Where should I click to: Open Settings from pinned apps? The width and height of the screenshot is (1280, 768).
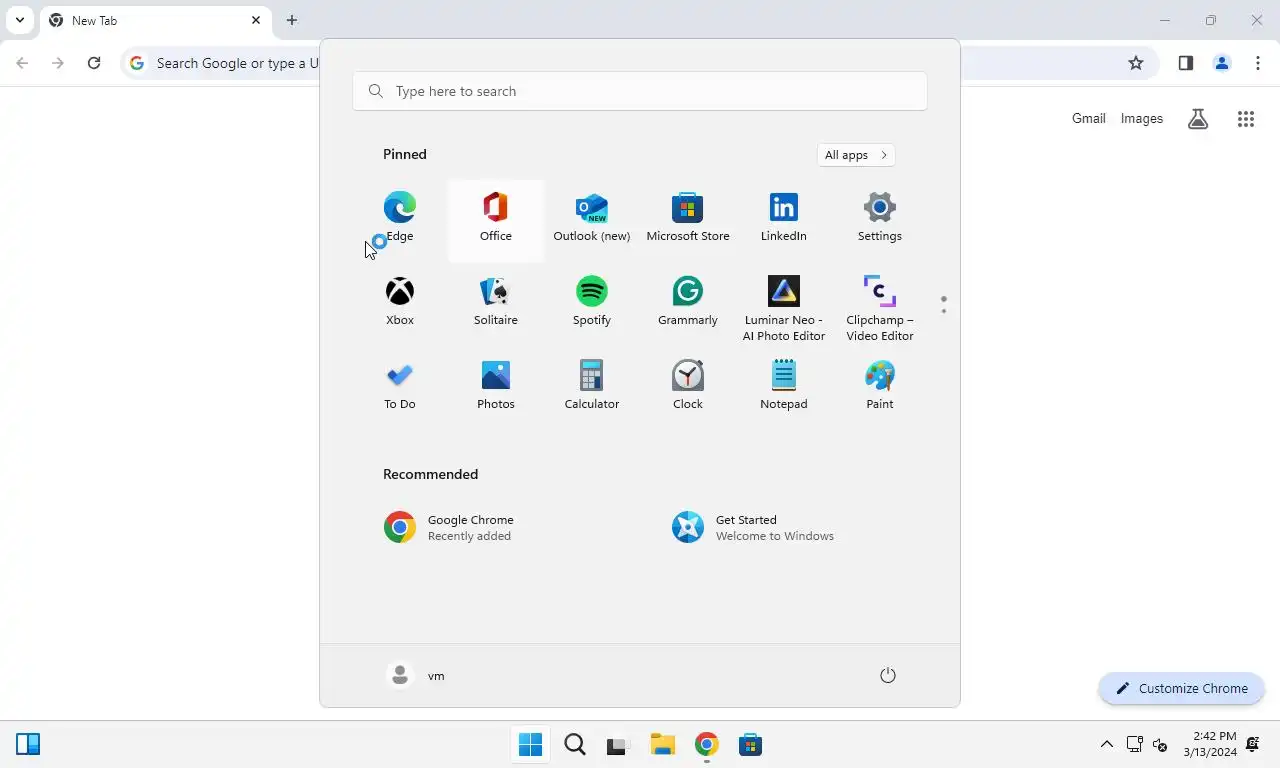click(x=879, y=218)
